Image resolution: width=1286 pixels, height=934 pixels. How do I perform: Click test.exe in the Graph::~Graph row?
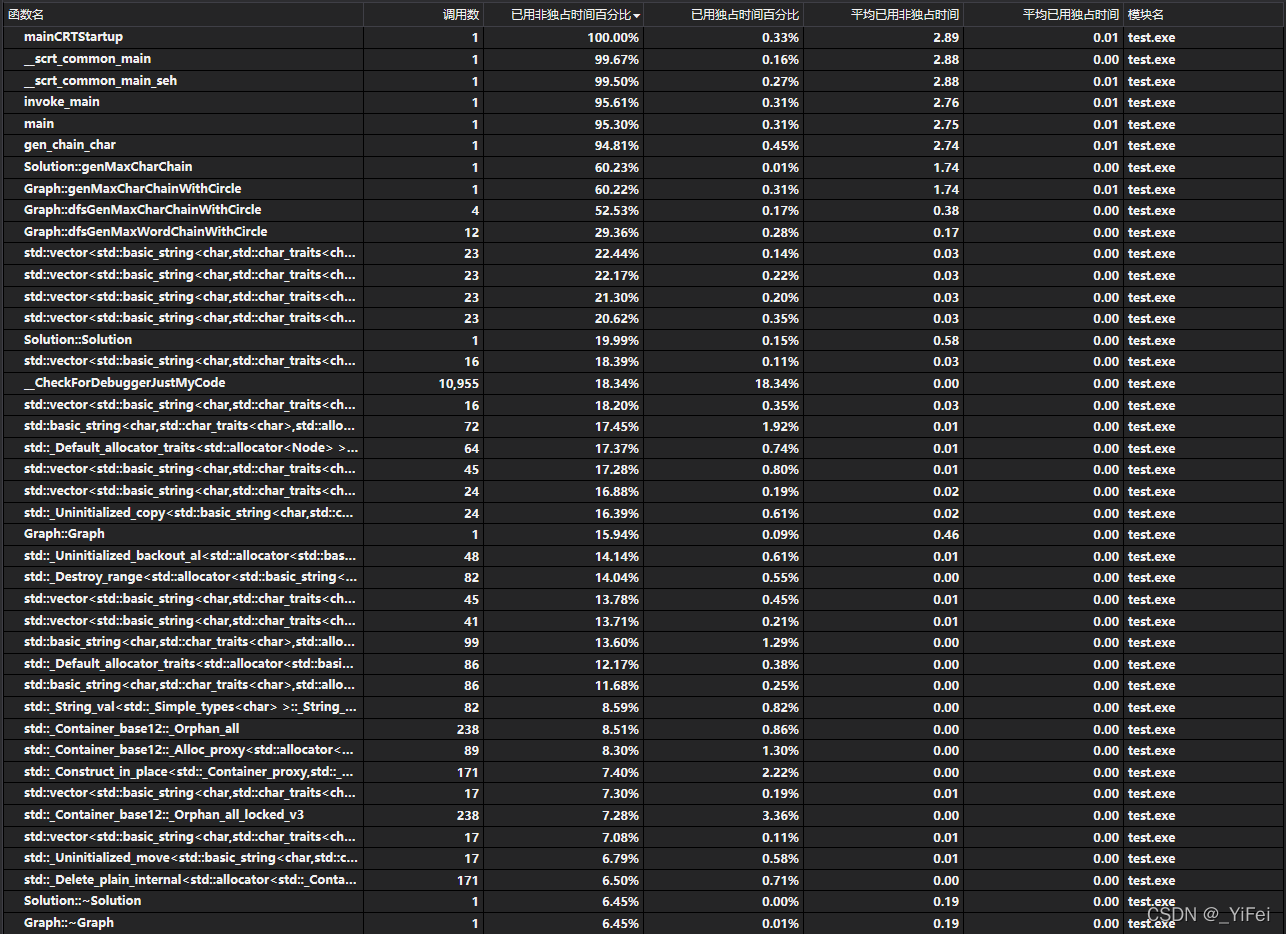[x=1151, y=924]
